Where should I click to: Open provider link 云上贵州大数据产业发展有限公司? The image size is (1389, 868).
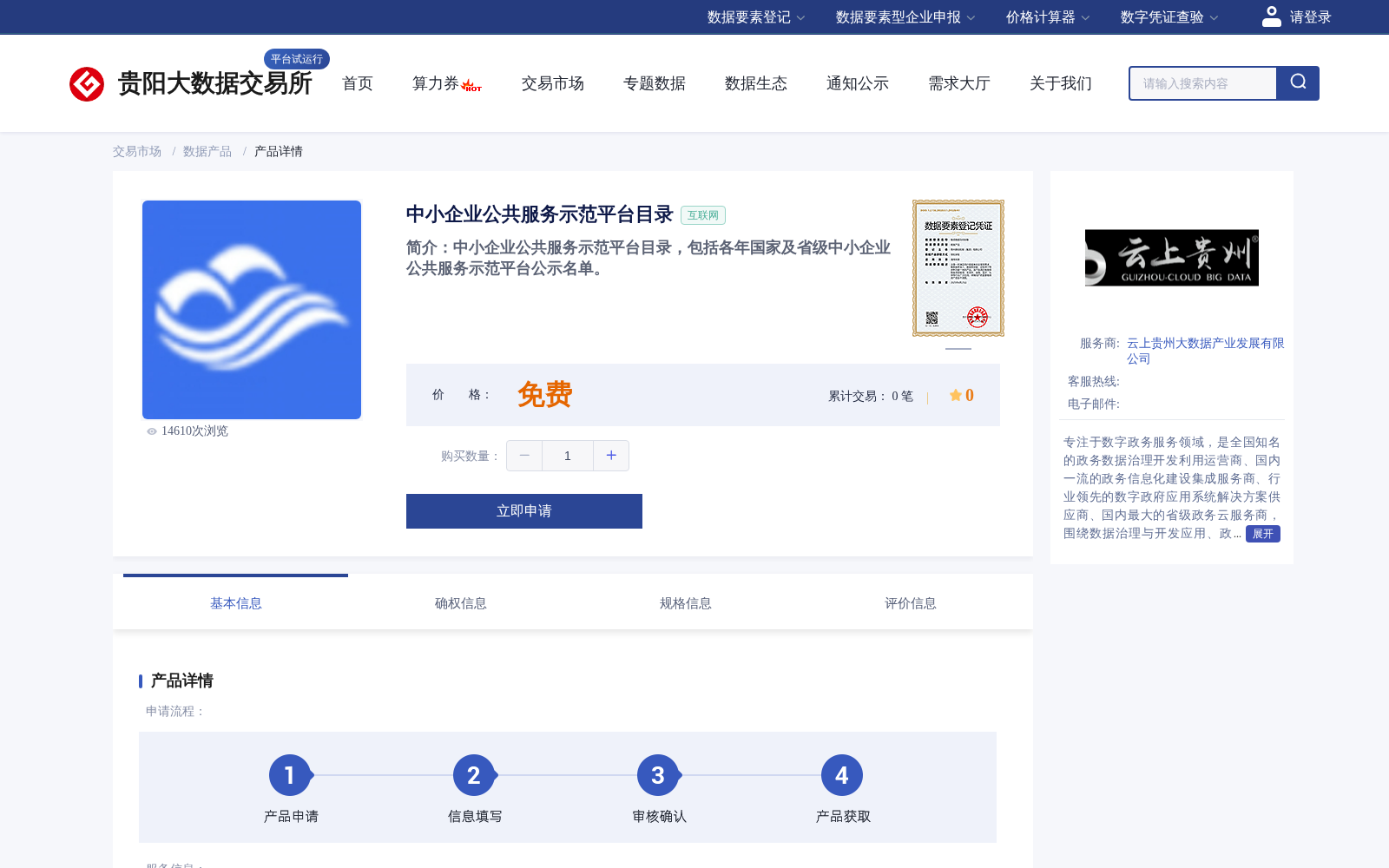(x=1205, y=351)
